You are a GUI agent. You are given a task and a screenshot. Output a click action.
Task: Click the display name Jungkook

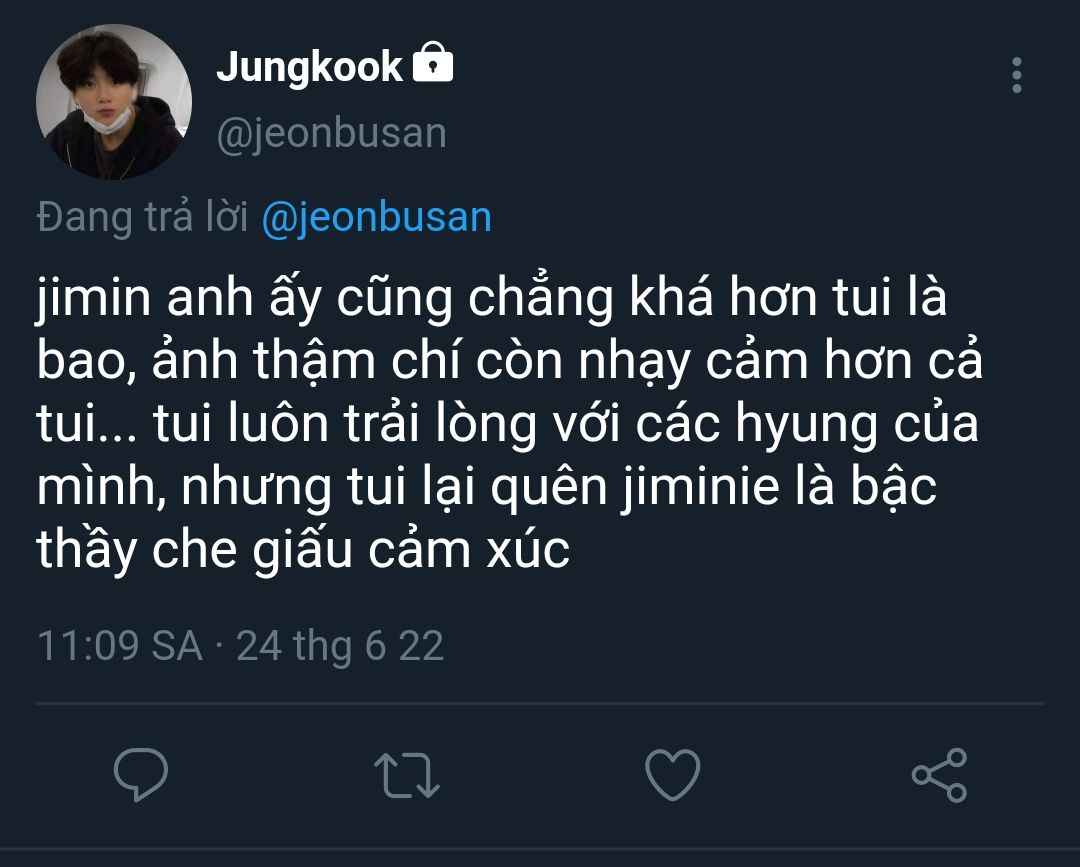click(309, 67)
